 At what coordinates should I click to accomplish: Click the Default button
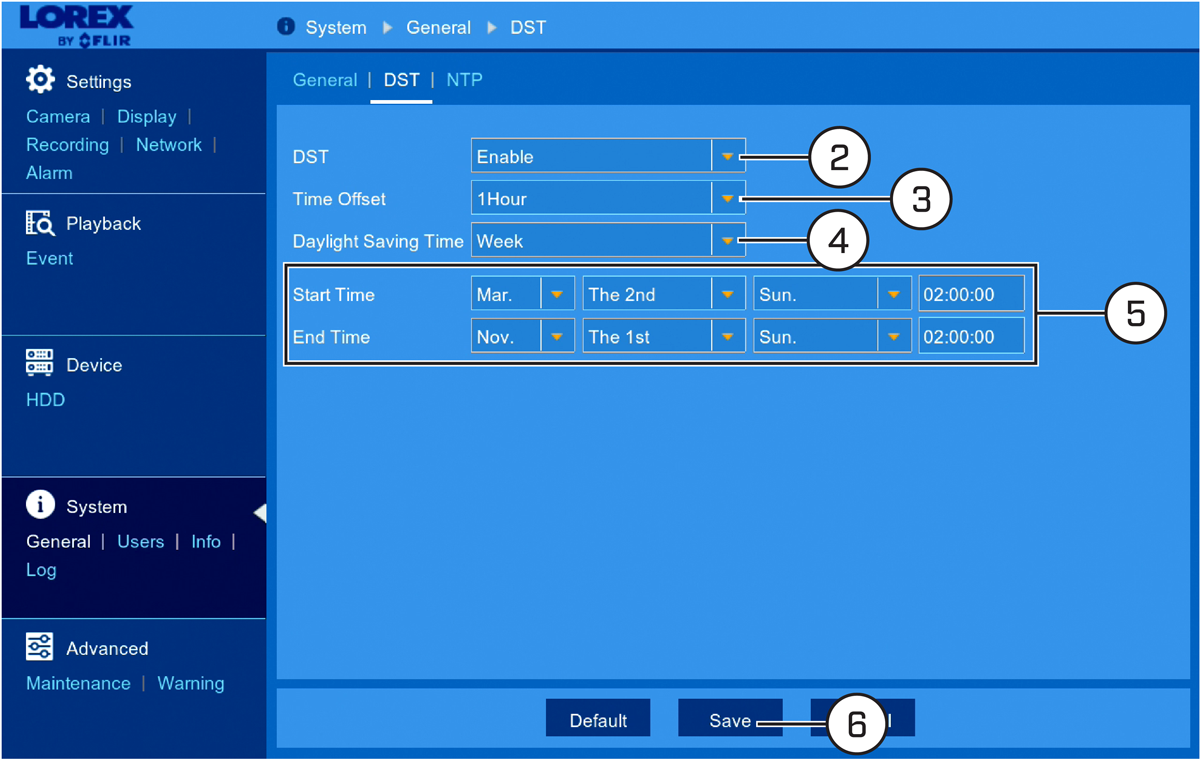tap(598, 720)
